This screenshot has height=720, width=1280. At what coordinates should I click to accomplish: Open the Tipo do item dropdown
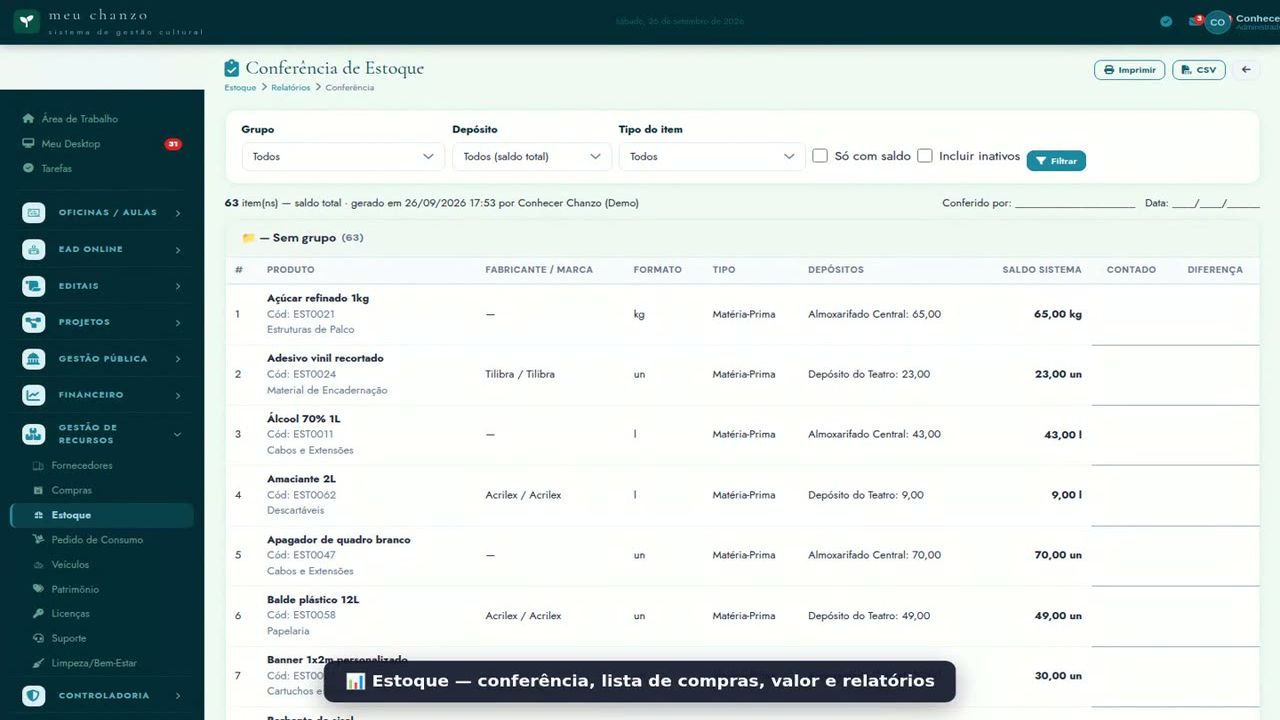pos(712,157)
